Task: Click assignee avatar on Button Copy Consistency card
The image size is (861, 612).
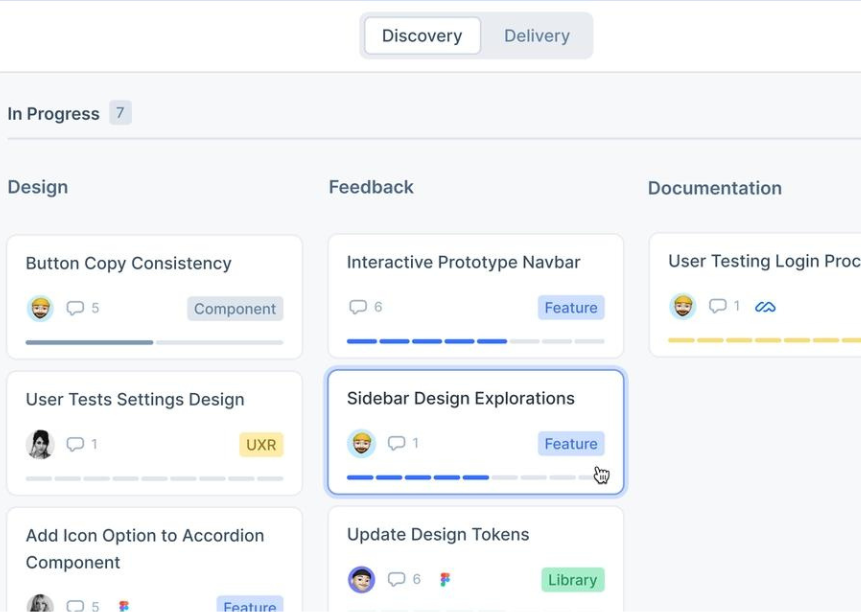Action: pos(40,308)
